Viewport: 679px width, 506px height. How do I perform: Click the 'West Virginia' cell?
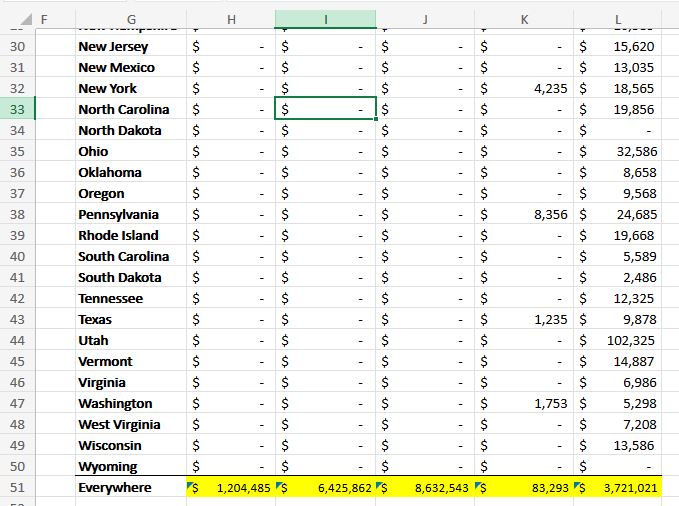(131, 425)
